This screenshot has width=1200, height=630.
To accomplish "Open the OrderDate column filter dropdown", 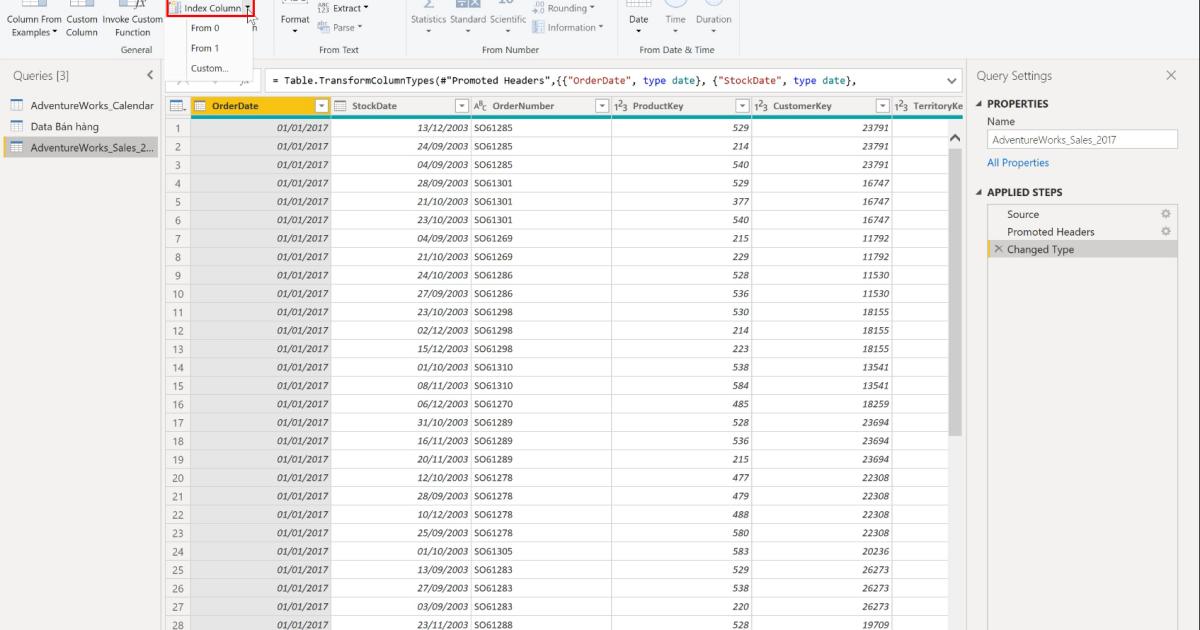I will (324, 105).
